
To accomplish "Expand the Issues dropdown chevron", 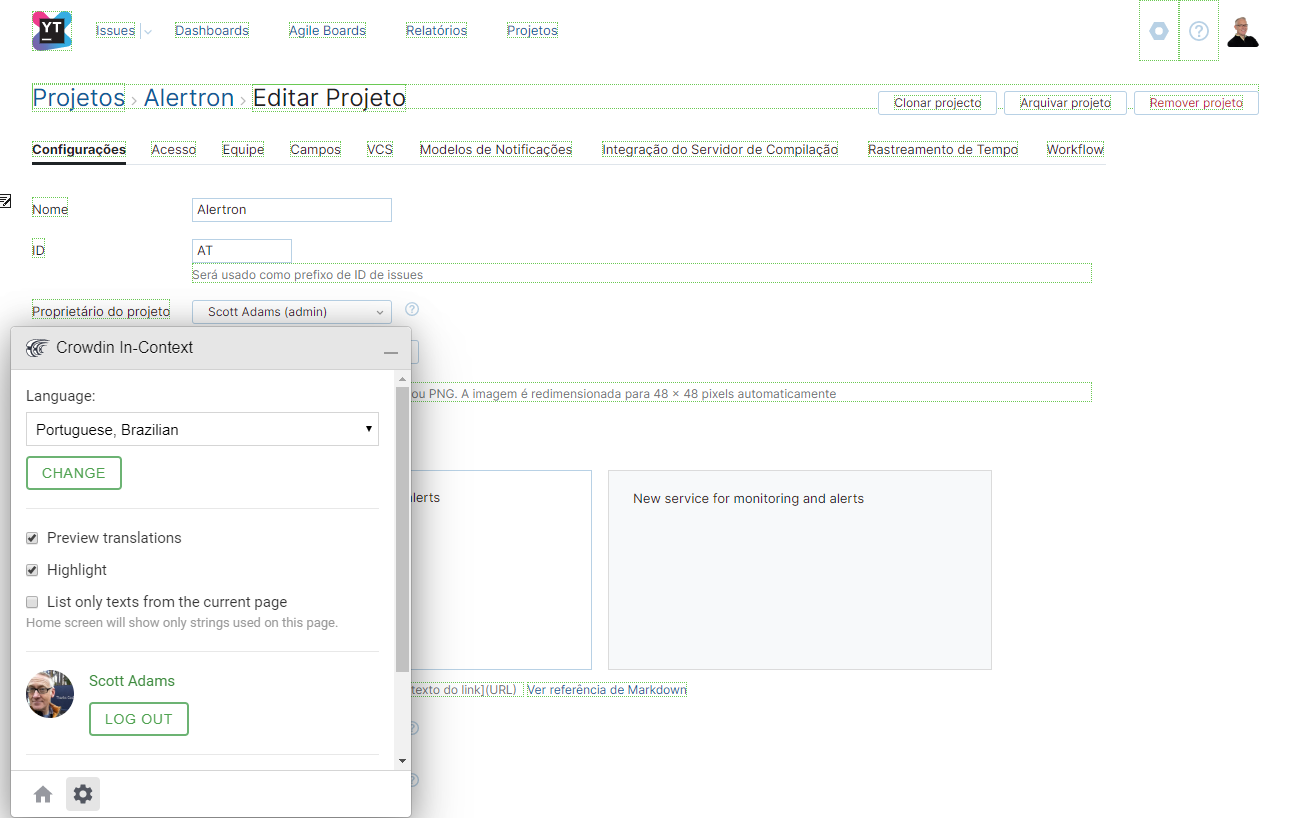I will point(147,31).
